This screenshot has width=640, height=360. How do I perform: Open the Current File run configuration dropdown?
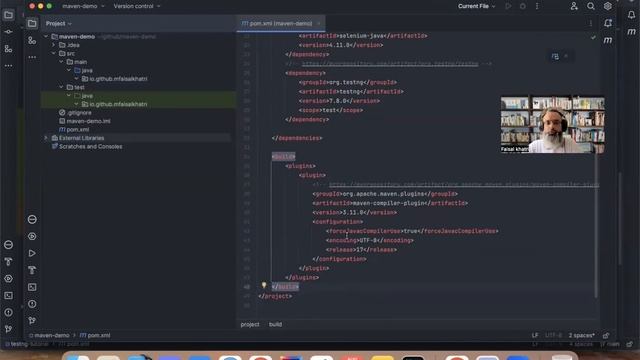(x=477, y=6)
